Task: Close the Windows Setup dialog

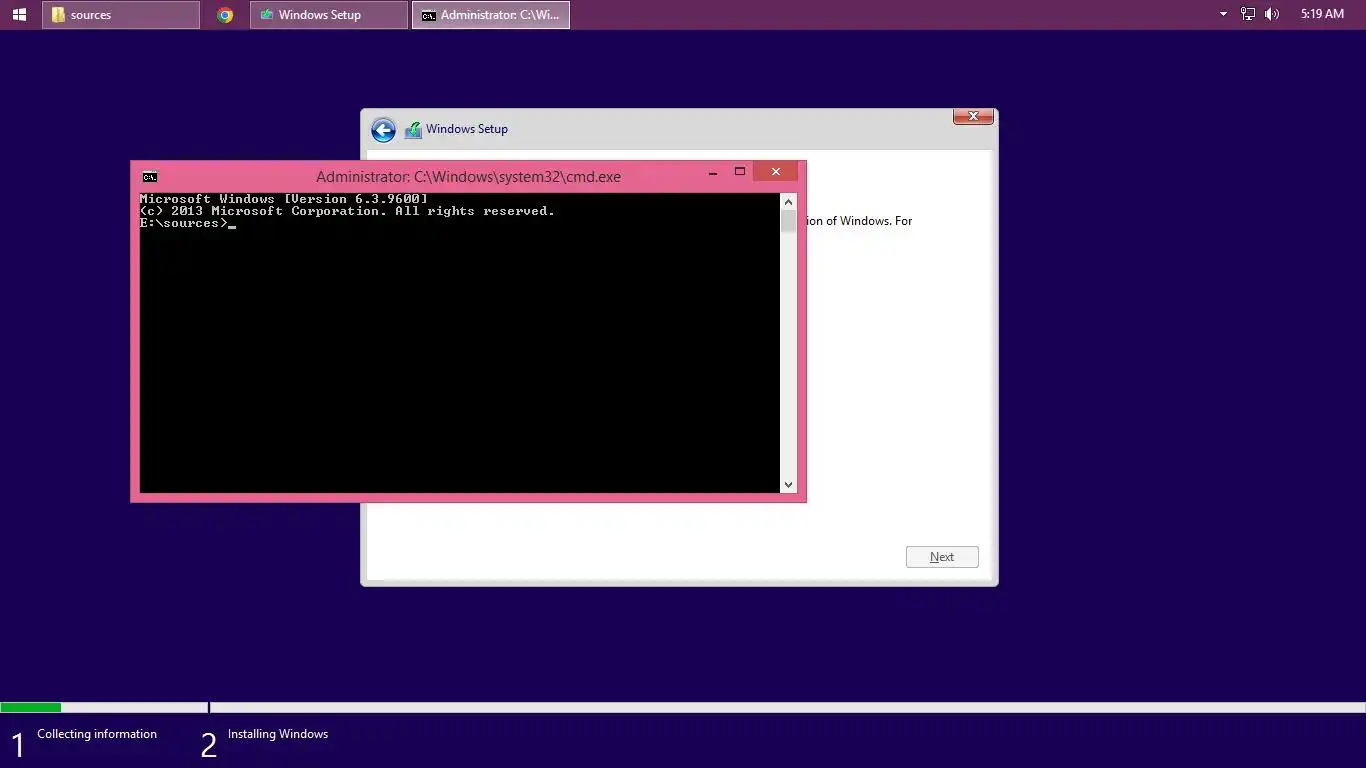Action: (x=973, y=117)
